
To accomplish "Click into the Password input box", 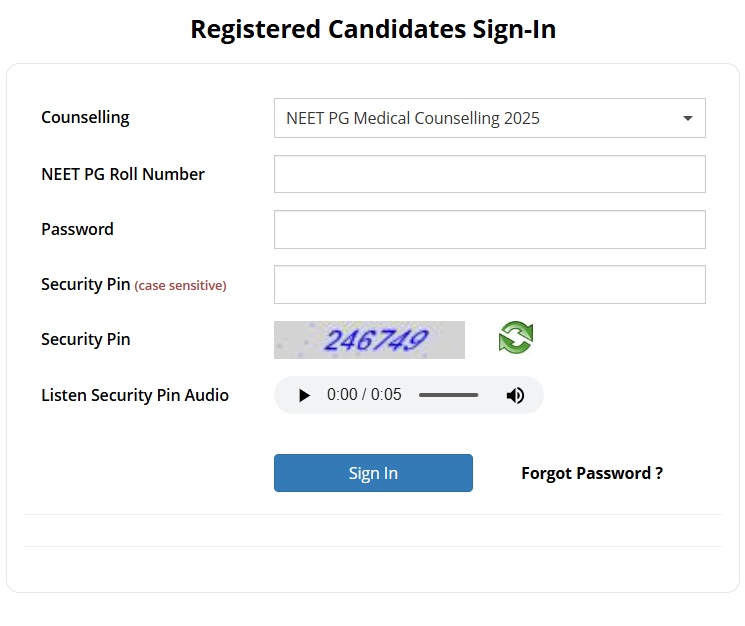I will pos(489,229).
